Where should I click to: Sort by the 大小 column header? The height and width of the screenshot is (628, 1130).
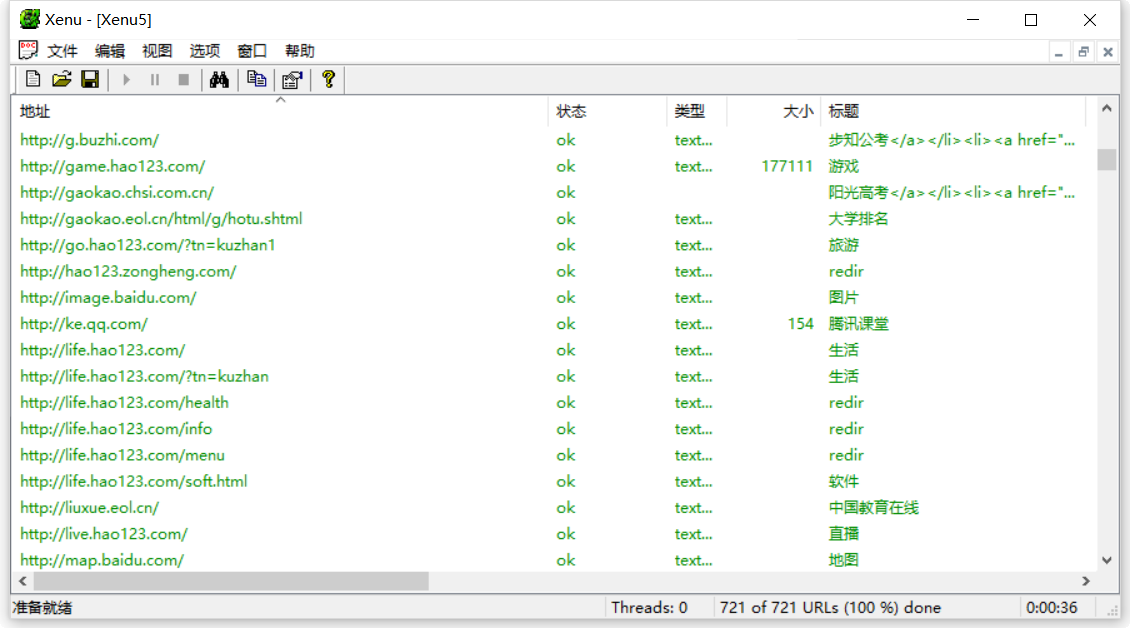(797, 112)
